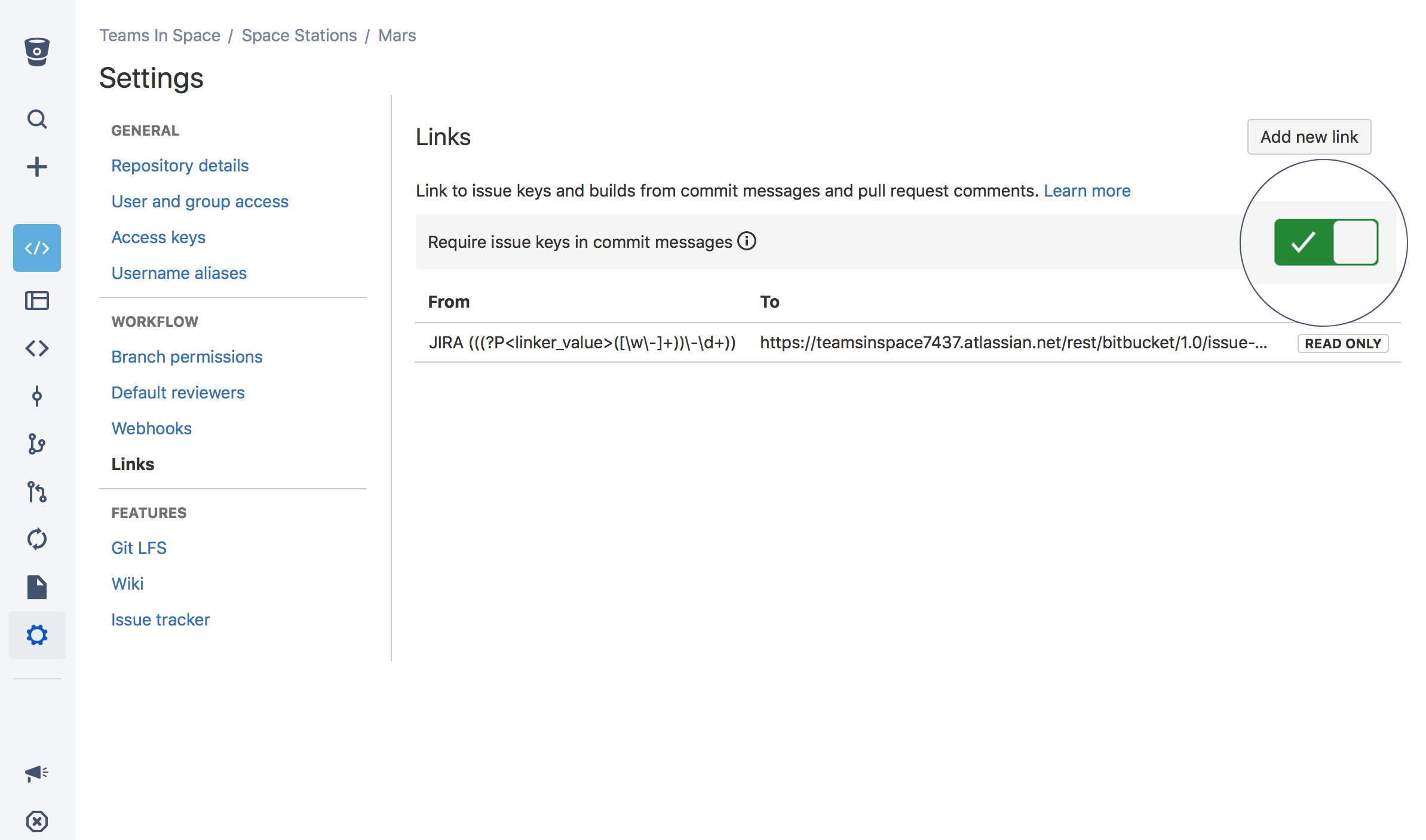Go to Space Stations breadcrumb

point(299,35)
